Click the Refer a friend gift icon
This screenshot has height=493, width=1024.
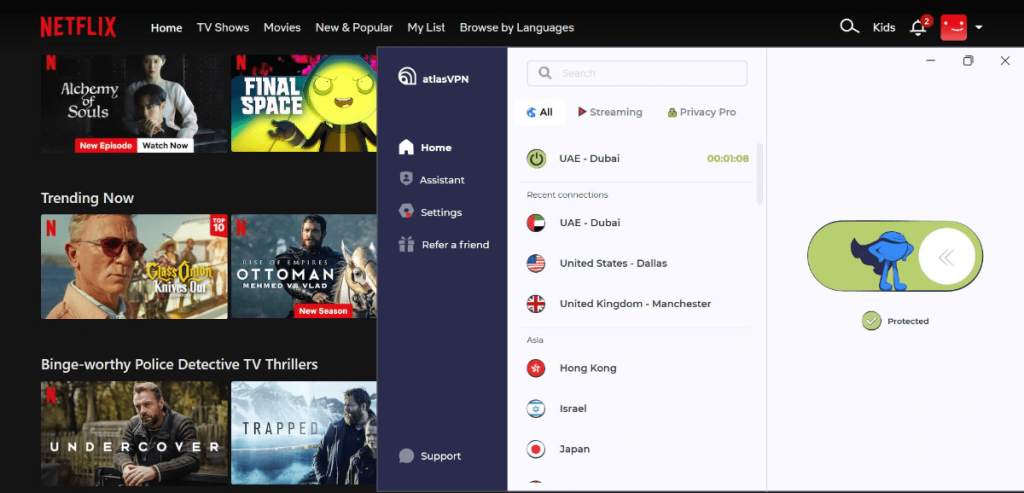[406, 244]
